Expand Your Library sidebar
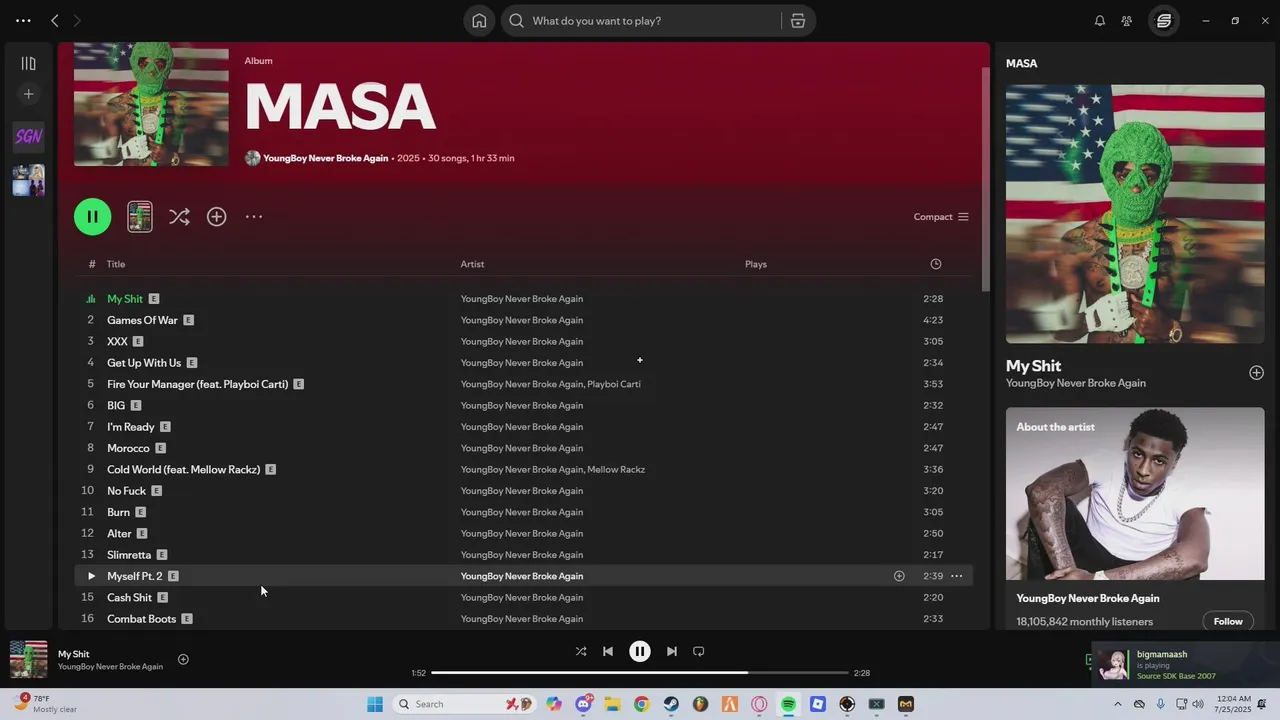The image size is (1280, 720). (x=28, y=63)
